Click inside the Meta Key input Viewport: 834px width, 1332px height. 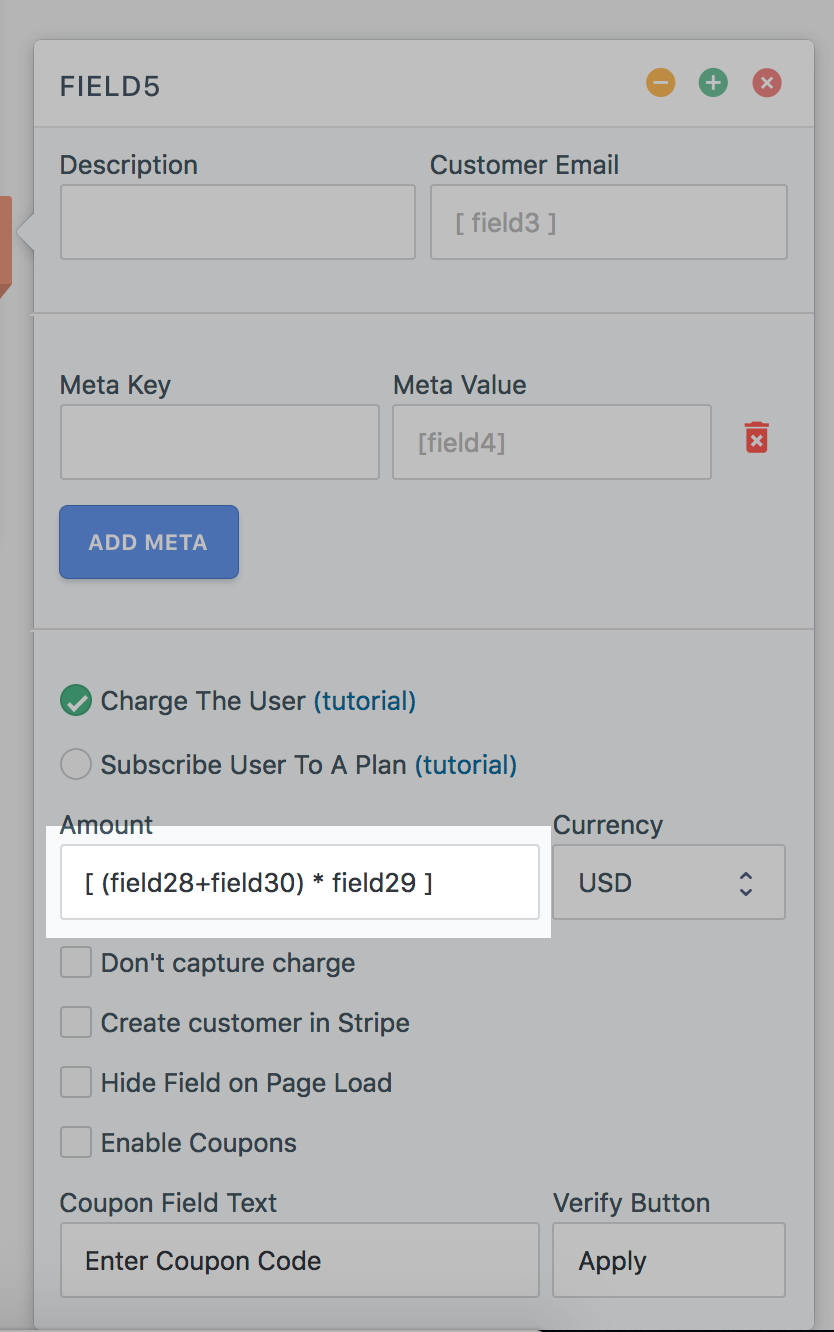click(219, 442)
